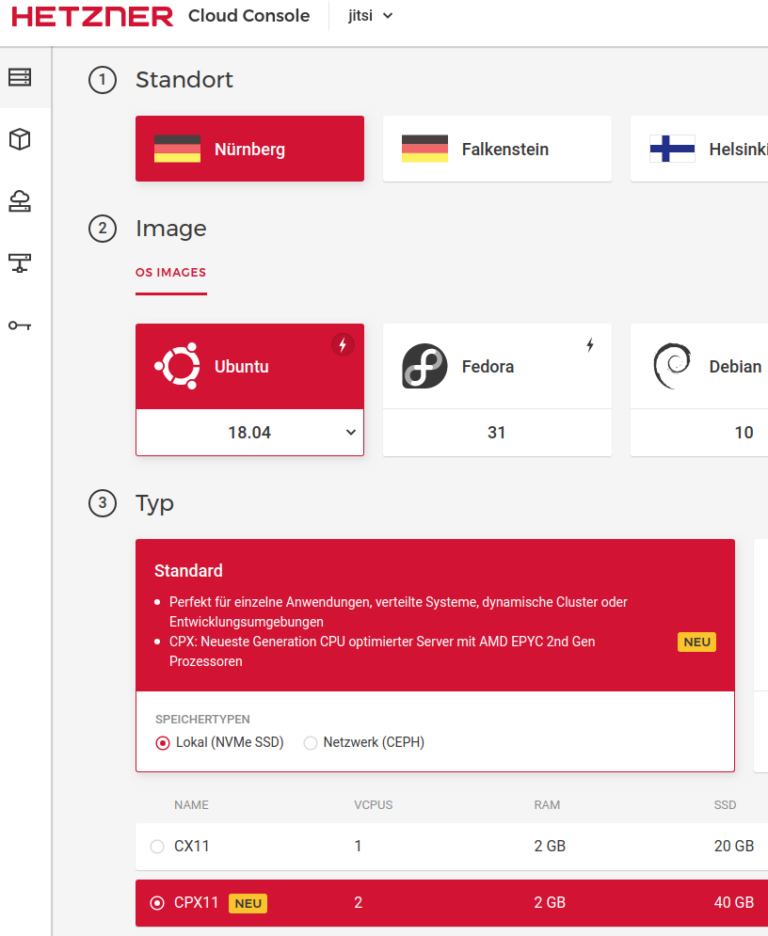Click the lightning bolt on Fedora card
Viewport: 768px width, 936px height.
coord(590,344)
